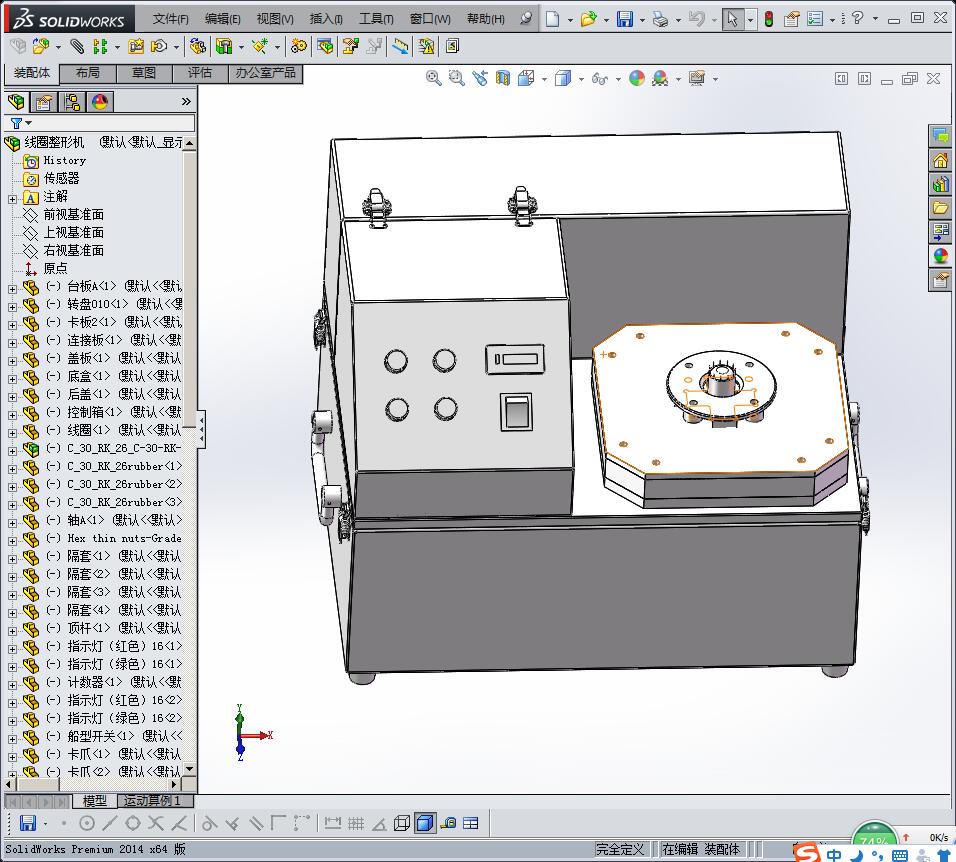Image resolution: width=956 pixels, height=862 pixels.
Task: Open the PropertyManager tab icon
Action: [x=43, y=102]
